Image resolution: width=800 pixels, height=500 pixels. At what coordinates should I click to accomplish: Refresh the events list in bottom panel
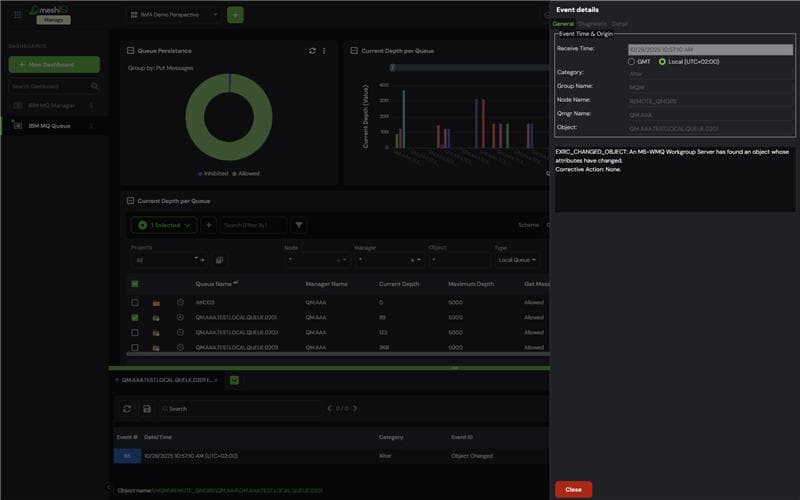pos(127,408)
